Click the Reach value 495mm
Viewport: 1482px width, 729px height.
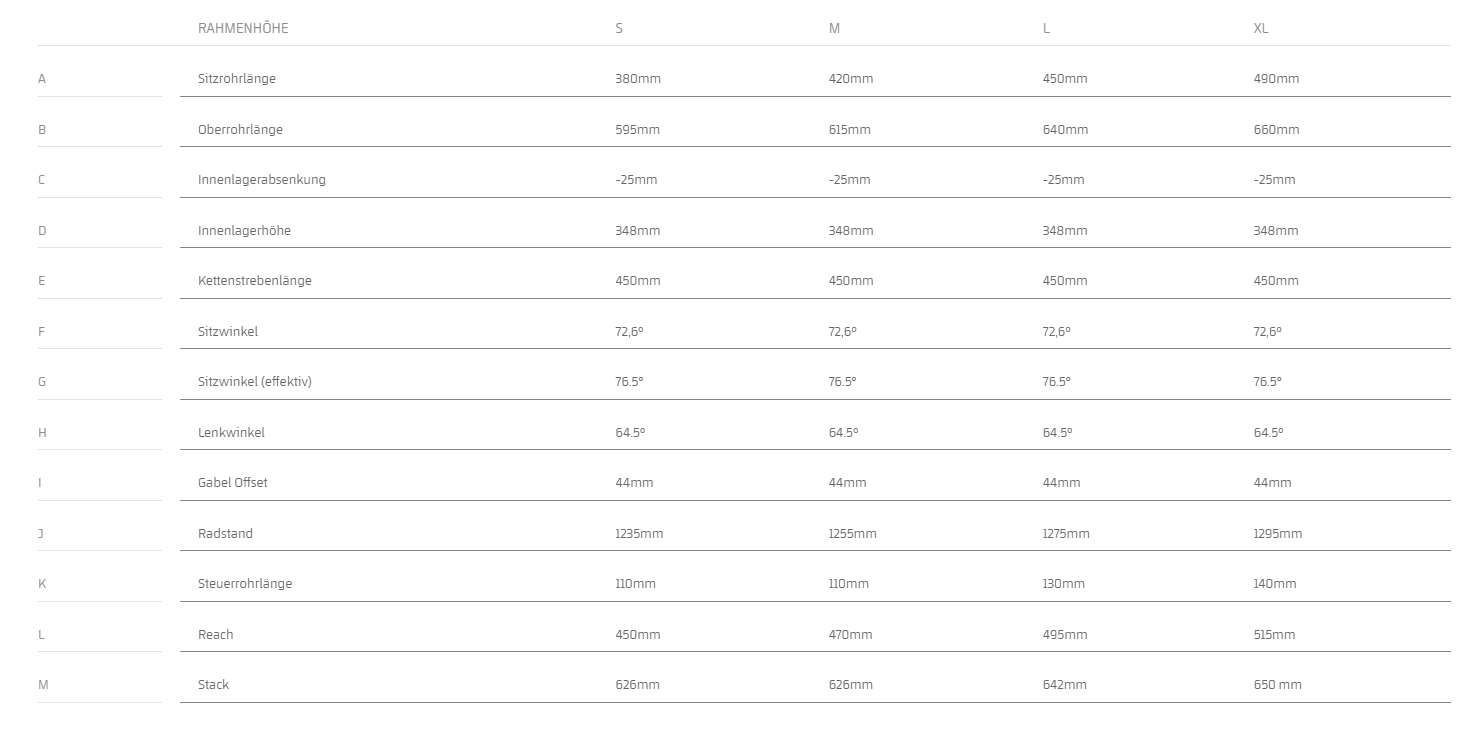(1065, 635)
